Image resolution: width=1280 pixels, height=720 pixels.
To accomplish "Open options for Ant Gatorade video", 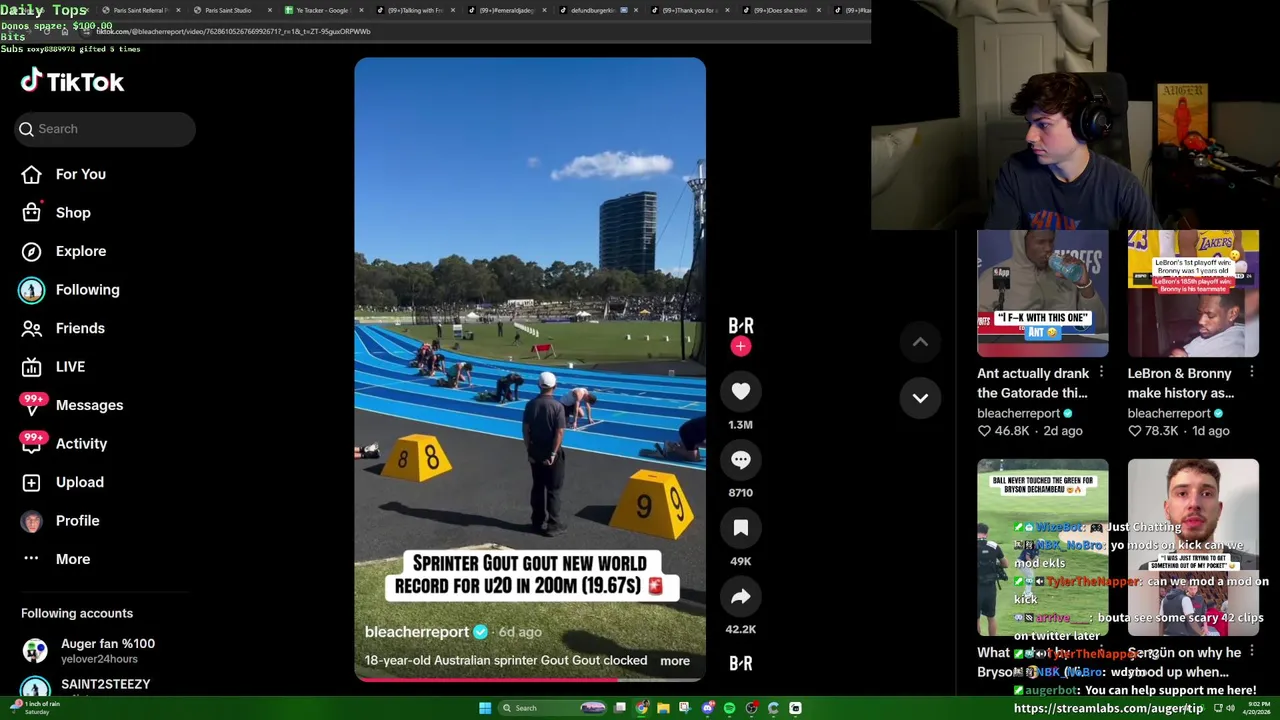I will [x=1101, y=373].
